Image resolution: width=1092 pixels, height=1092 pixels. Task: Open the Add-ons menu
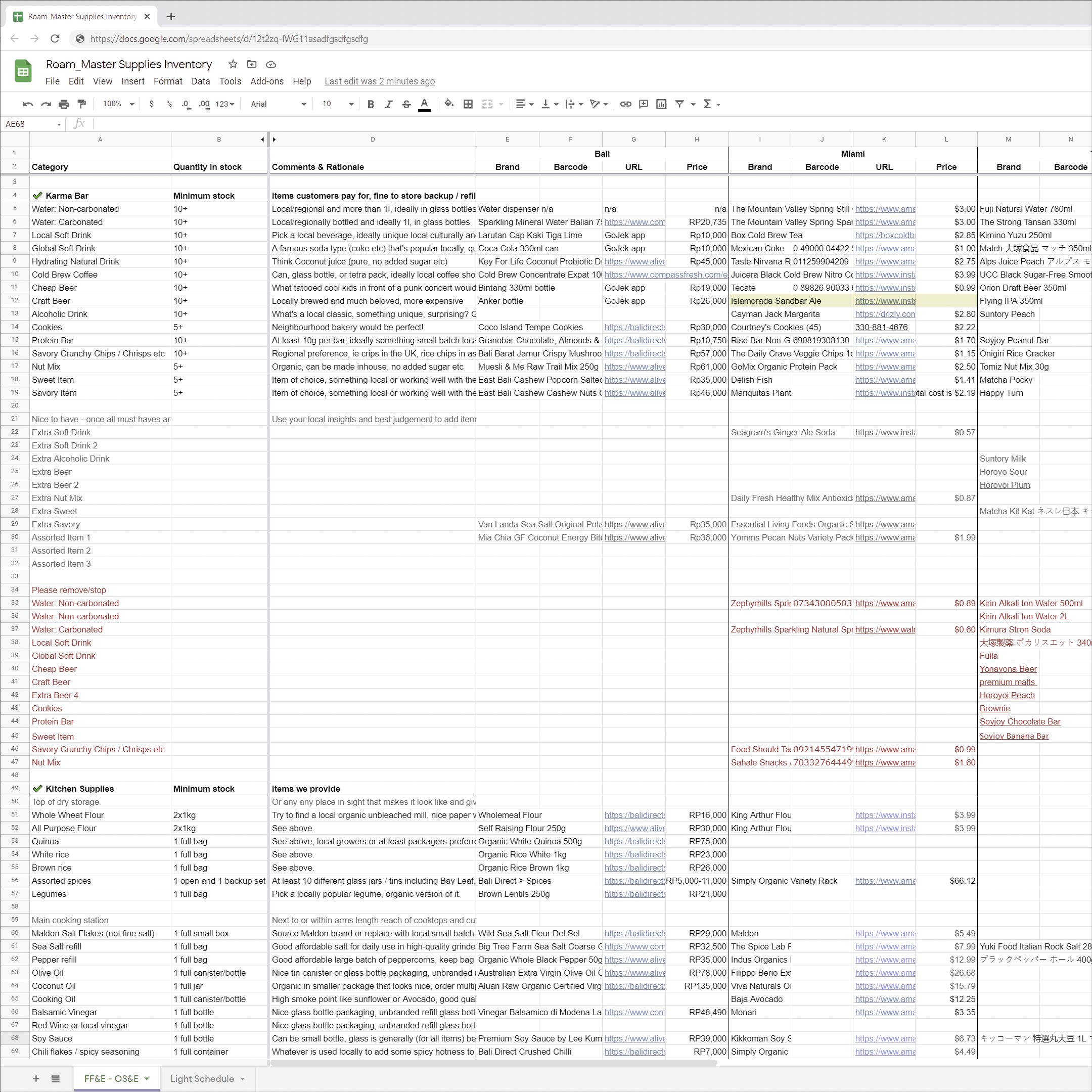pos(267,81)
